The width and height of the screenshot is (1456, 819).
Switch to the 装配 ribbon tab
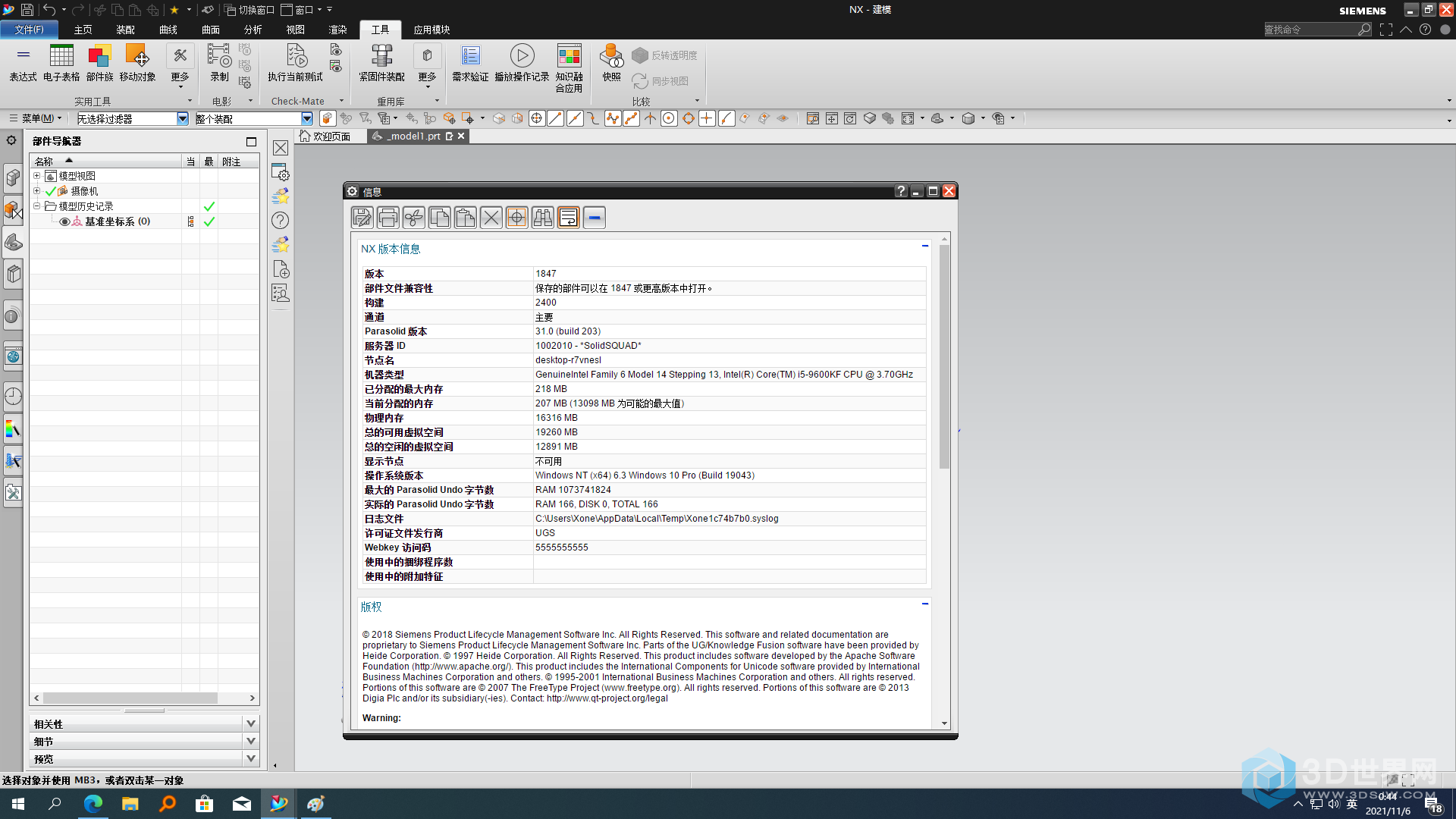[125, 30]
